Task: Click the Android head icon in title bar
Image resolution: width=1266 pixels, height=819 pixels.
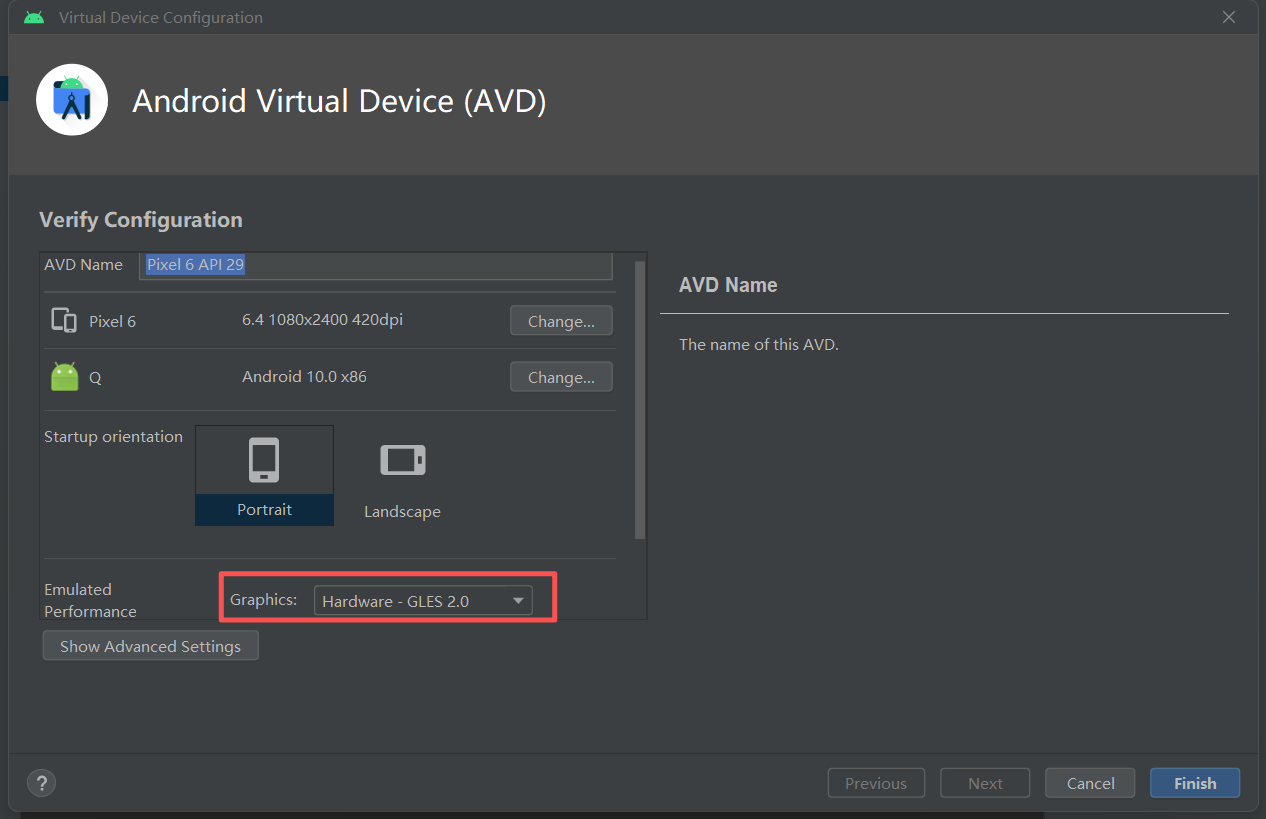Action: click(34, 17)
